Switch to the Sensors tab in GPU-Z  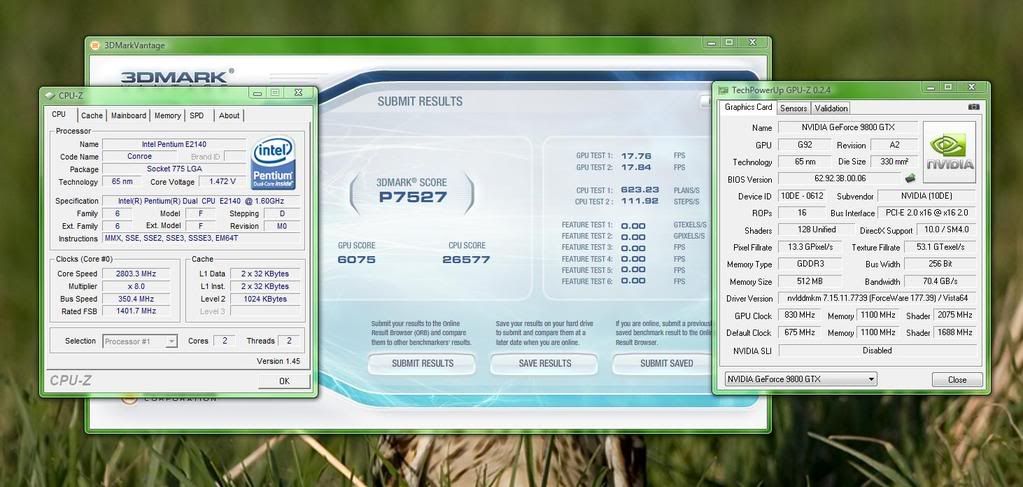(793, 108)
